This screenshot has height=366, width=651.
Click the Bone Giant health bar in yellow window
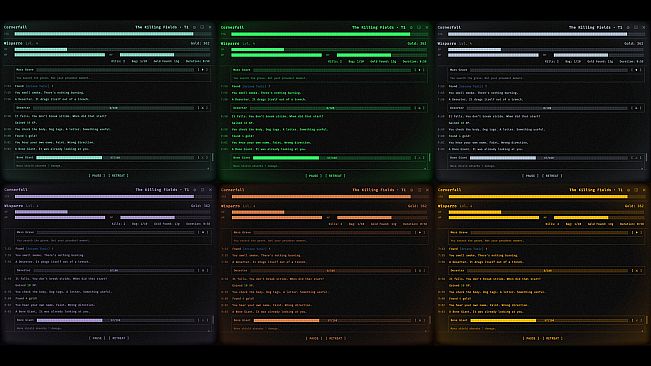coord(548,320)
